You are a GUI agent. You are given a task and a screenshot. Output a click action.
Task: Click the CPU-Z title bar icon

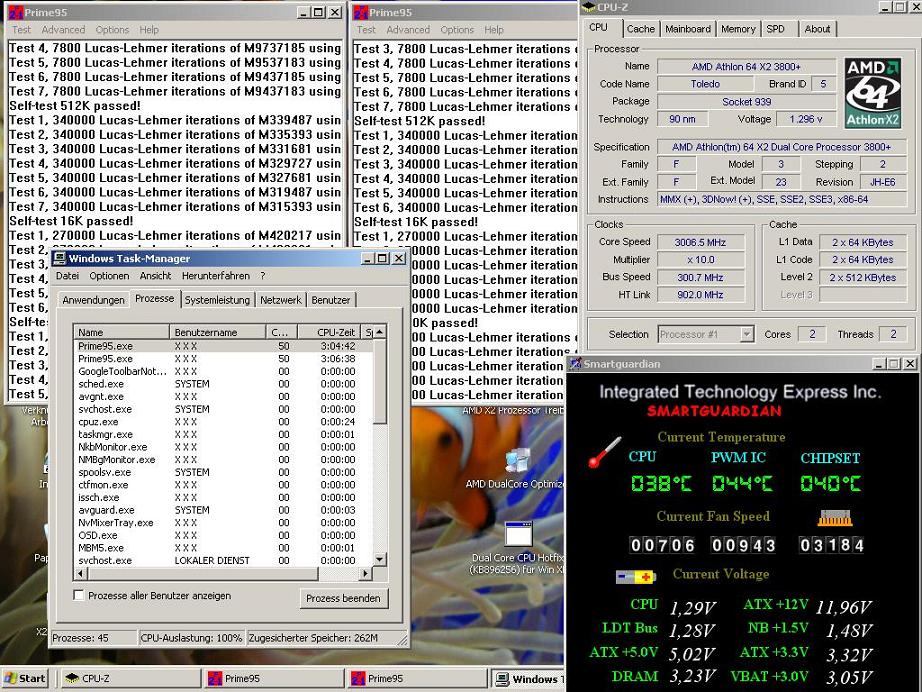(589, 7)
